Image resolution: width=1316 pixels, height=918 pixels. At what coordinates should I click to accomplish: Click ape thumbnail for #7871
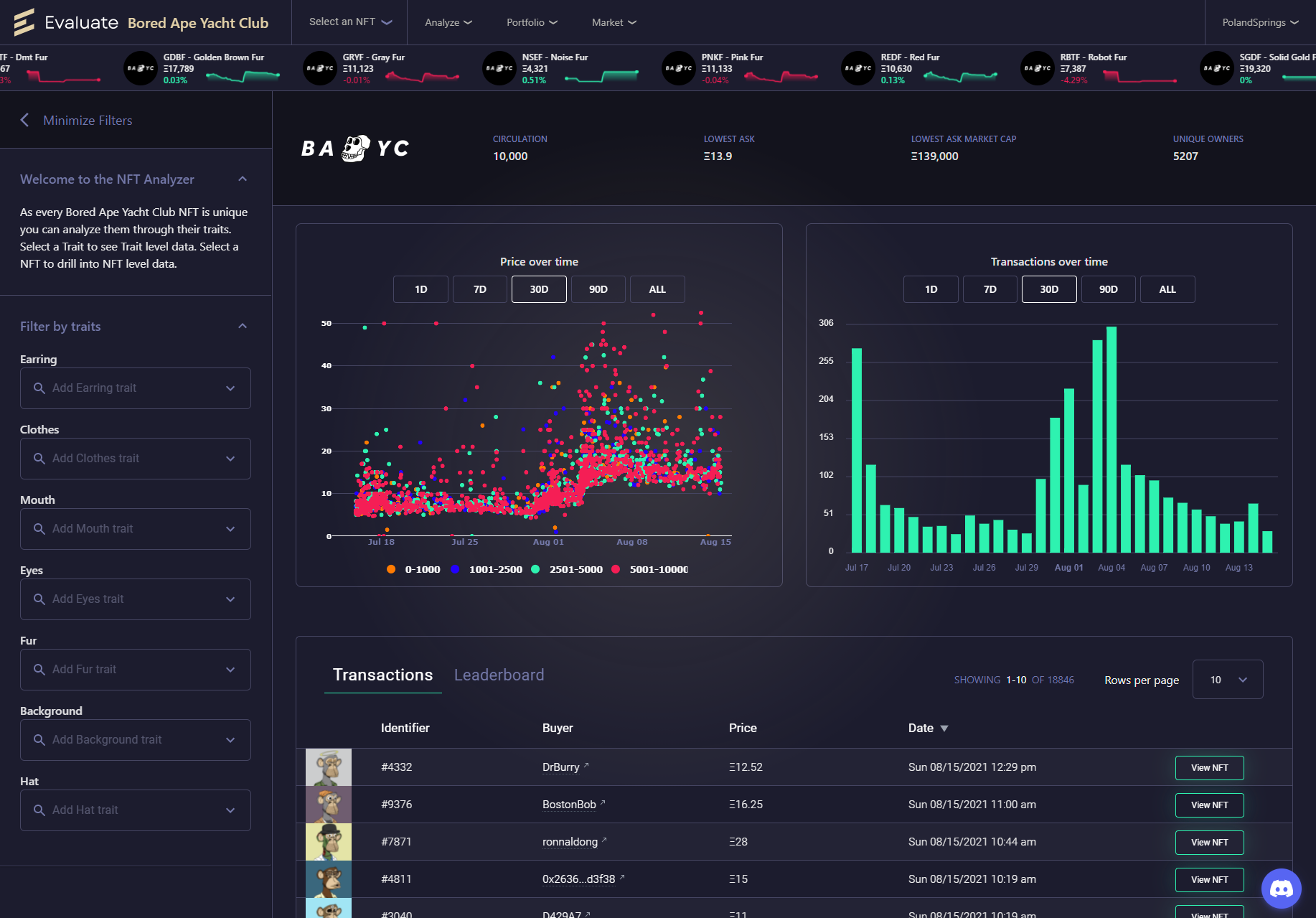point(329,842)
